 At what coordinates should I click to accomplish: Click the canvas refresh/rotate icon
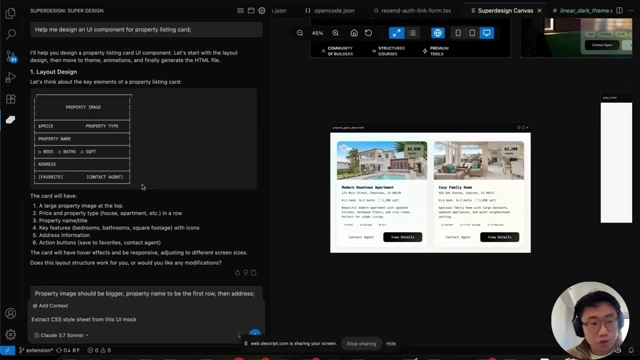369,33
